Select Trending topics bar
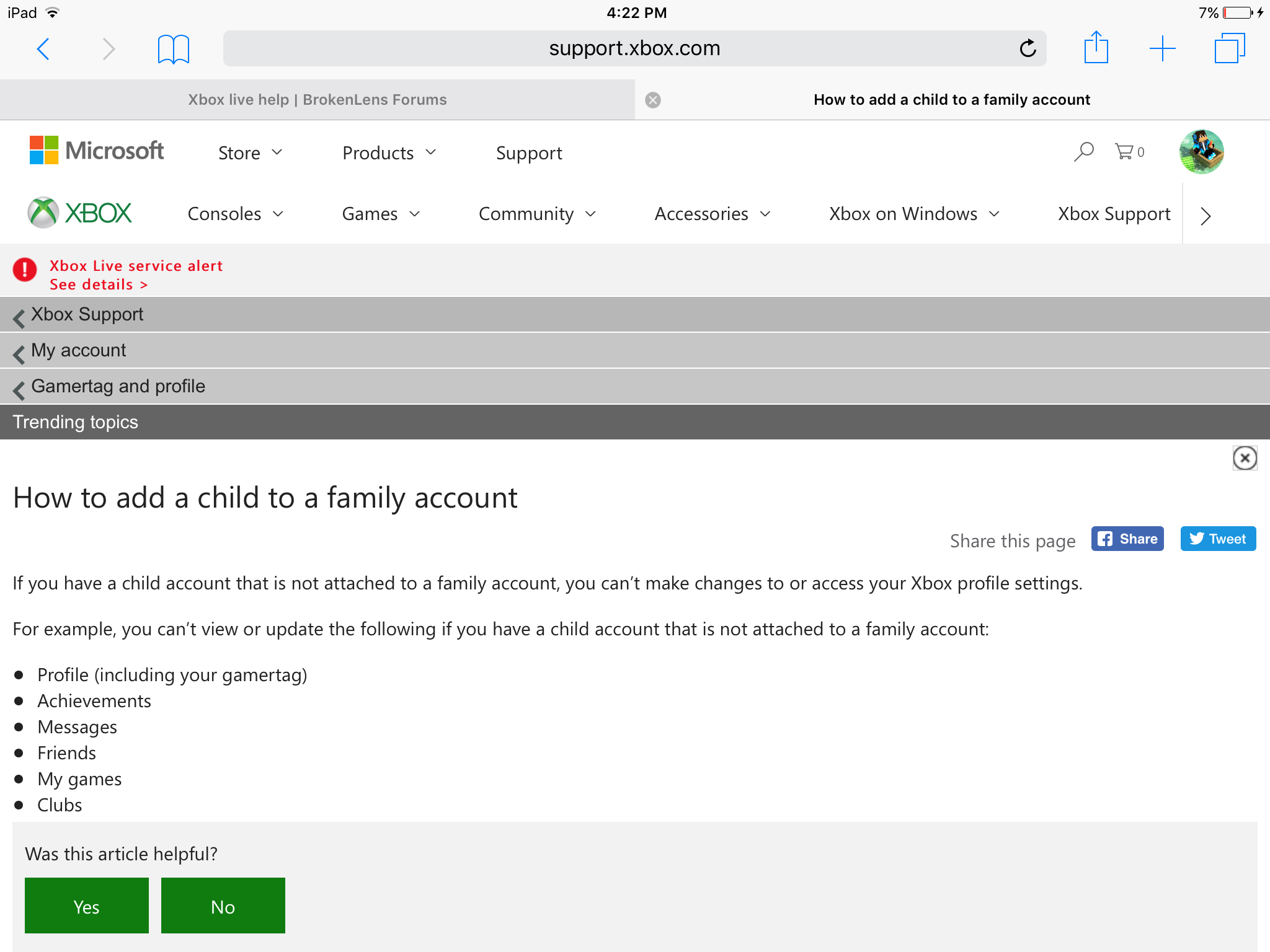Viewport: 1270px width, 952px height. (635, 422)
